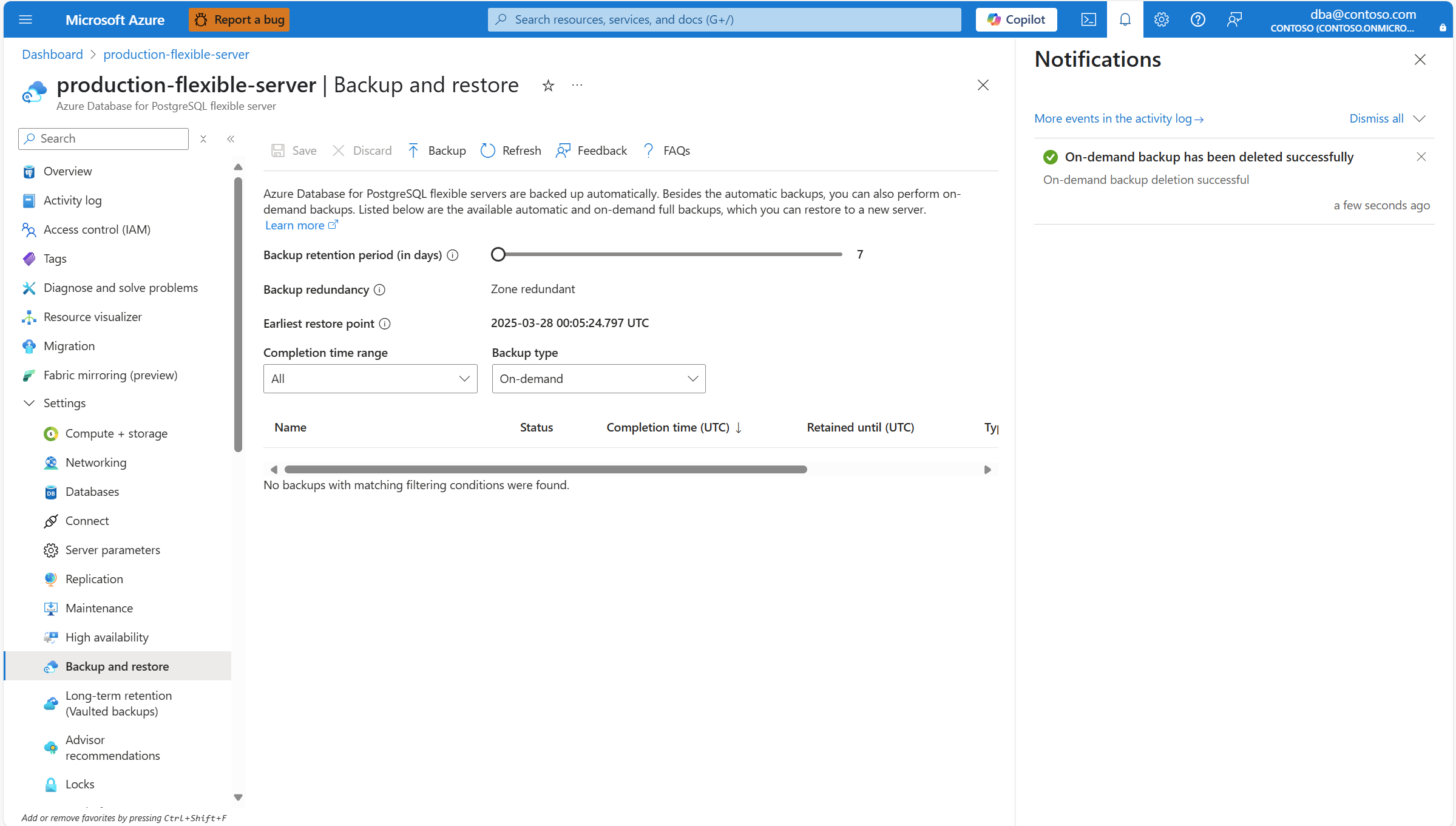Click the Backup toolbar button

coord(437,151)
